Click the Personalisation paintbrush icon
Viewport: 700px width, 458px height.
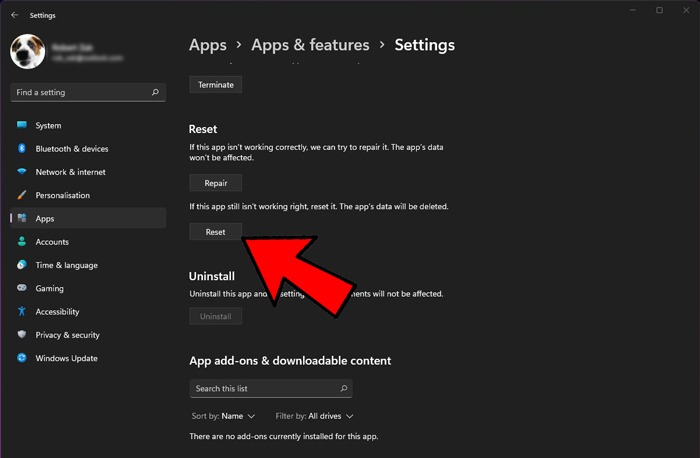[x=22, y=195]
